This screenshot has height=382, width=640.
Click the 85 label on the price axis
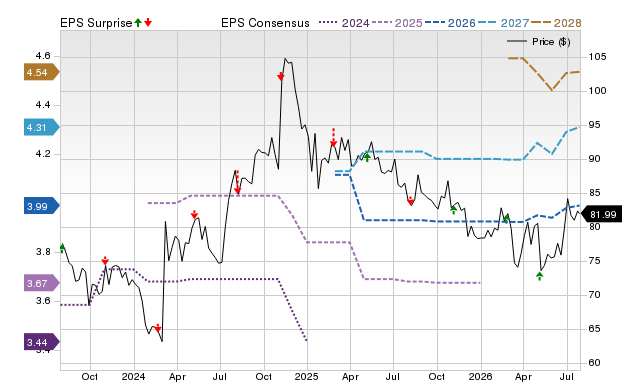[x=594, y=193]
